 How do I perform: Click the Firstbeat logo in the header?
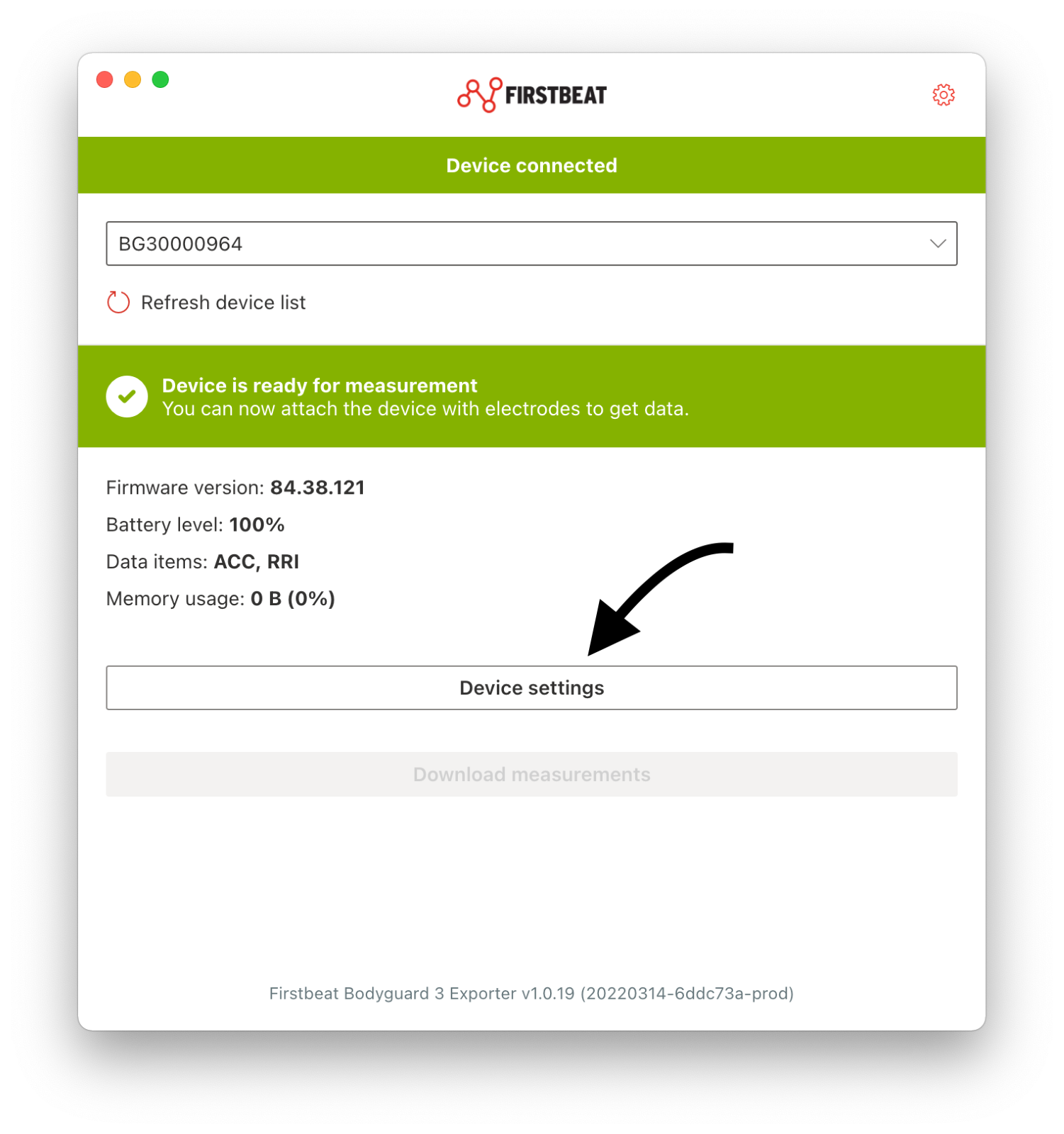click(x=532, y=94)
